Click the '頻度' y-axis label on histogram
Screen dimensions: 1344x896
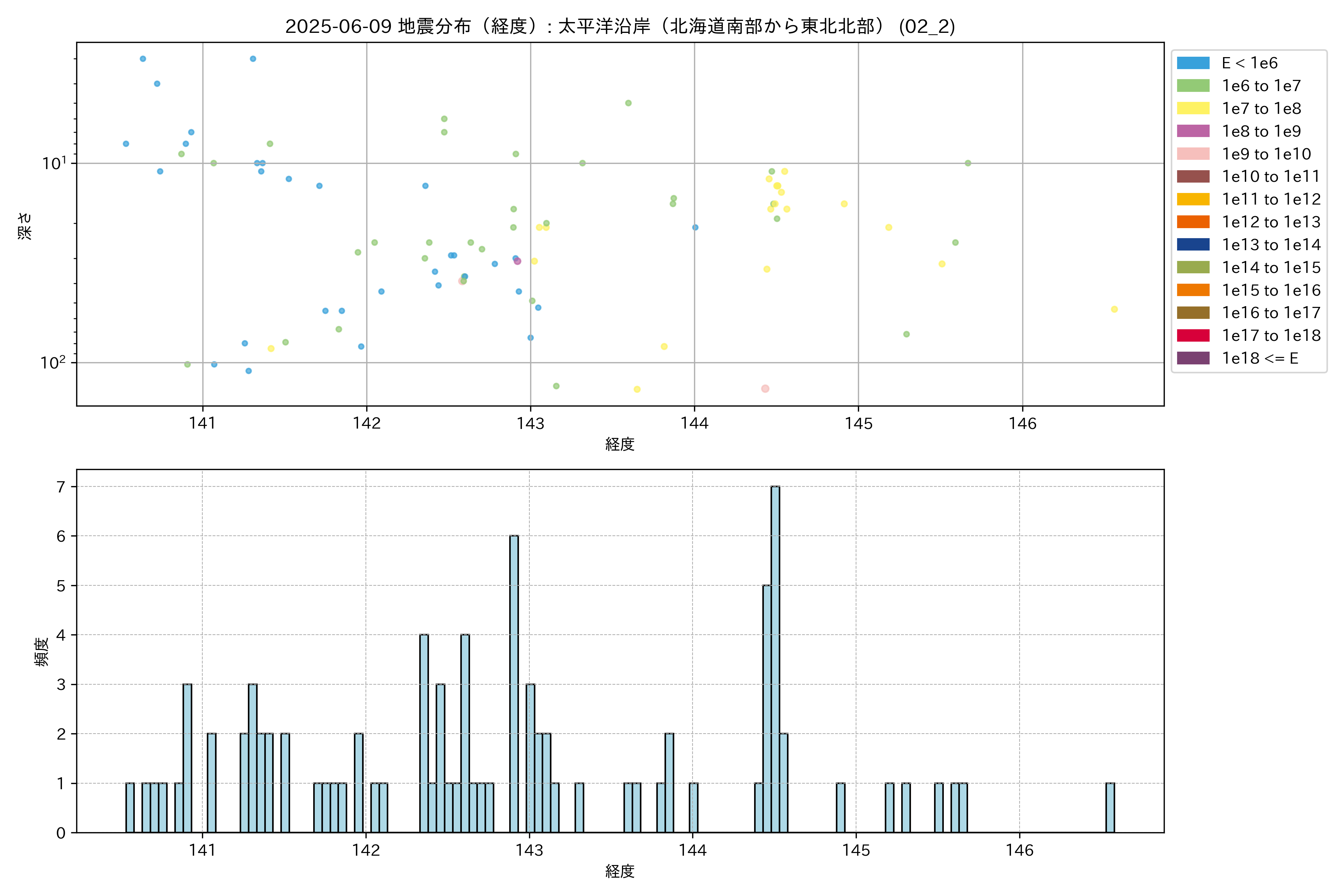click(x=42, y=652)
